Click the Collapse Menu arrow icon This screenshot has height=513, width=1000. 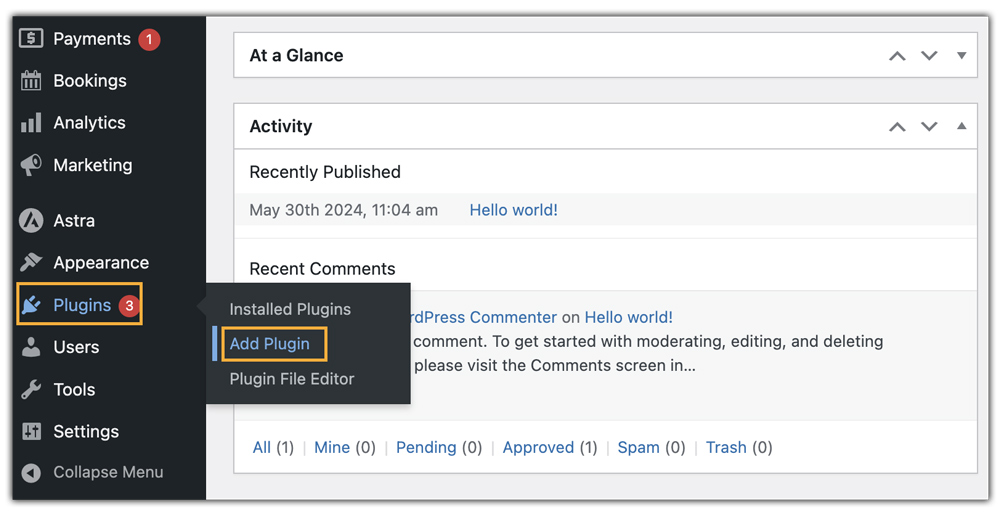click(31, 473)
